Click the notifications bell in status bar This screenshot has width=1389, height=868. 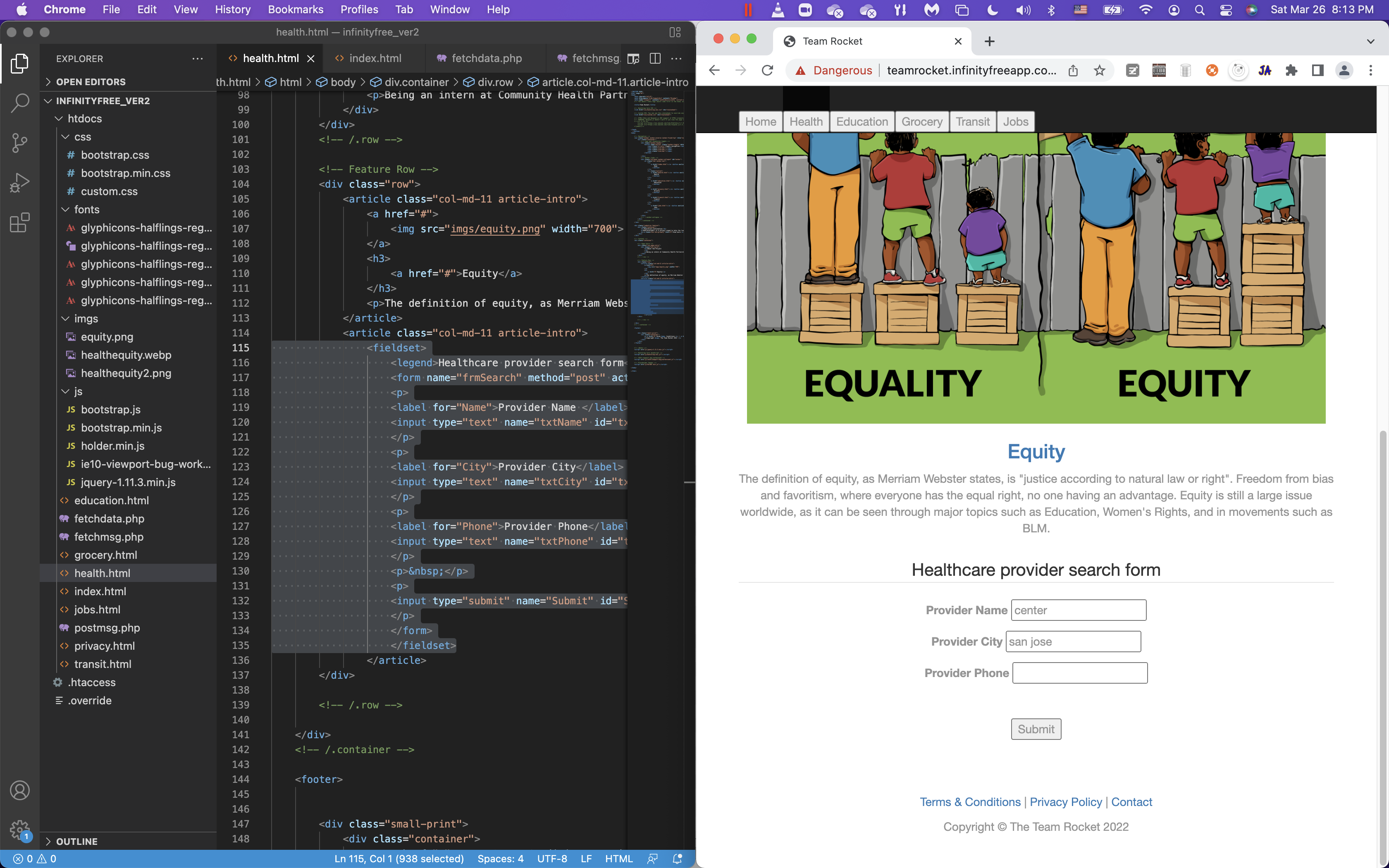(x=677, y=859)
